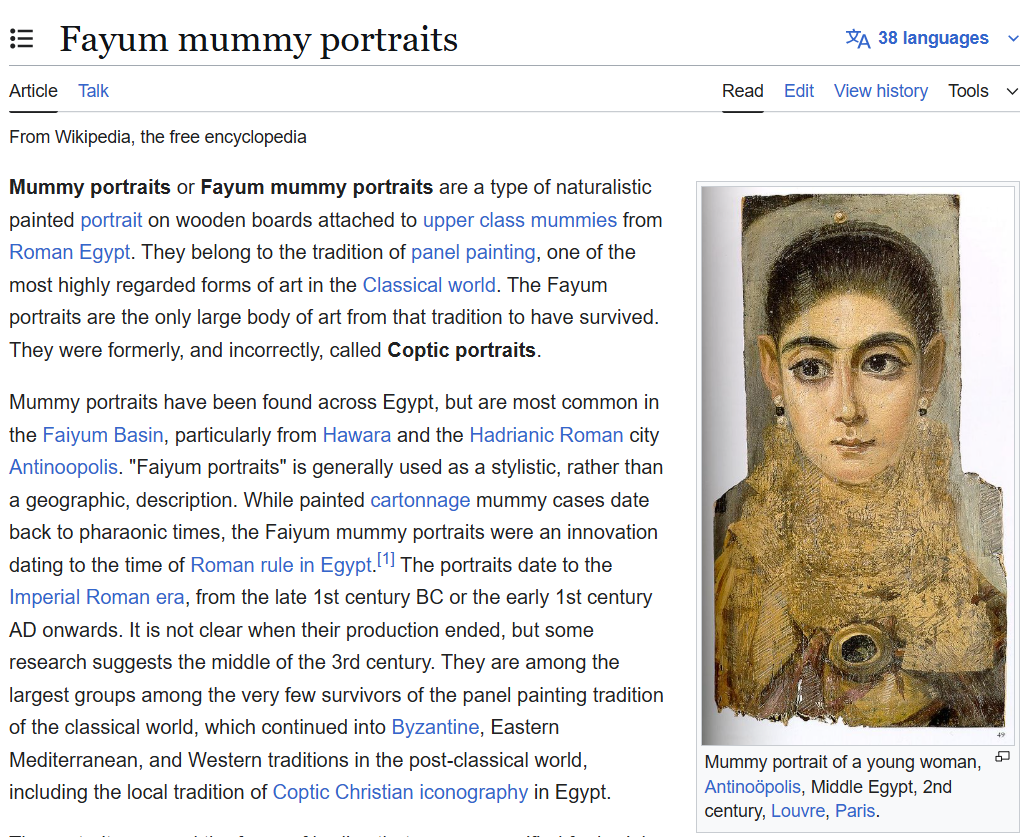The height and width of the screenshot is (837, 1025).
Task: Open the Faiyum Basin link
Action: pyautogui.click(x=103, y=435)
